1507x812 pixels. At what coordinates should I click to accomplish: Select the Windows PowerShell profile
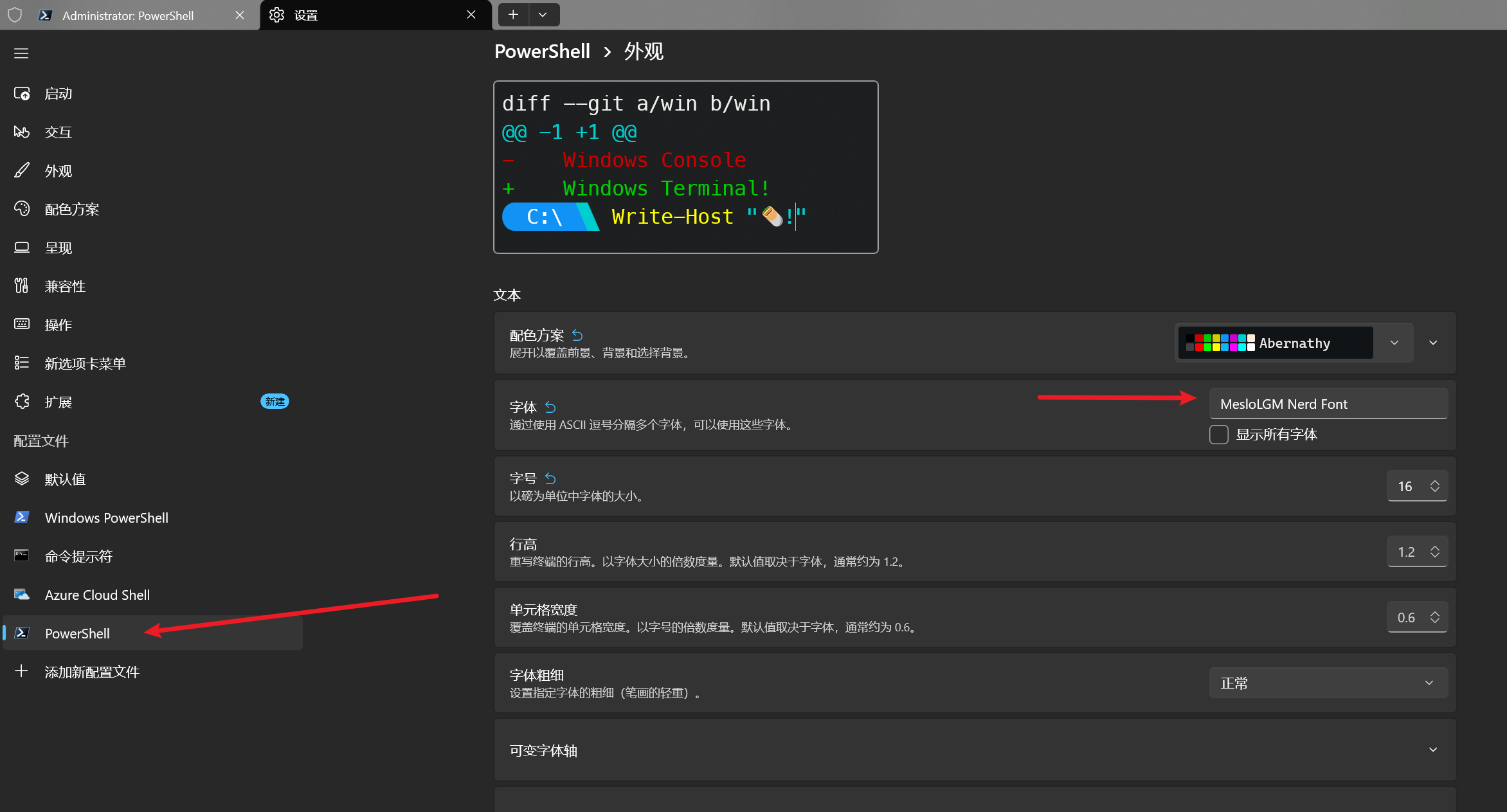point(152,518)
